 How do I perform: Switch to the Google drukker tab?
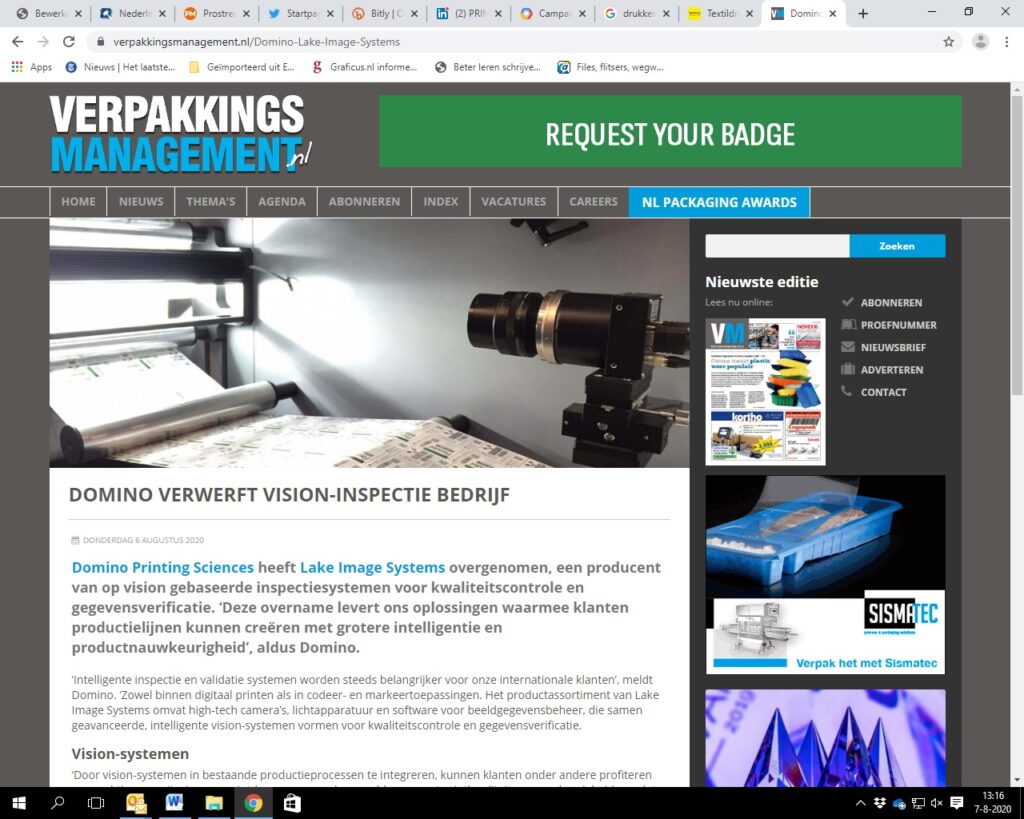637,14
